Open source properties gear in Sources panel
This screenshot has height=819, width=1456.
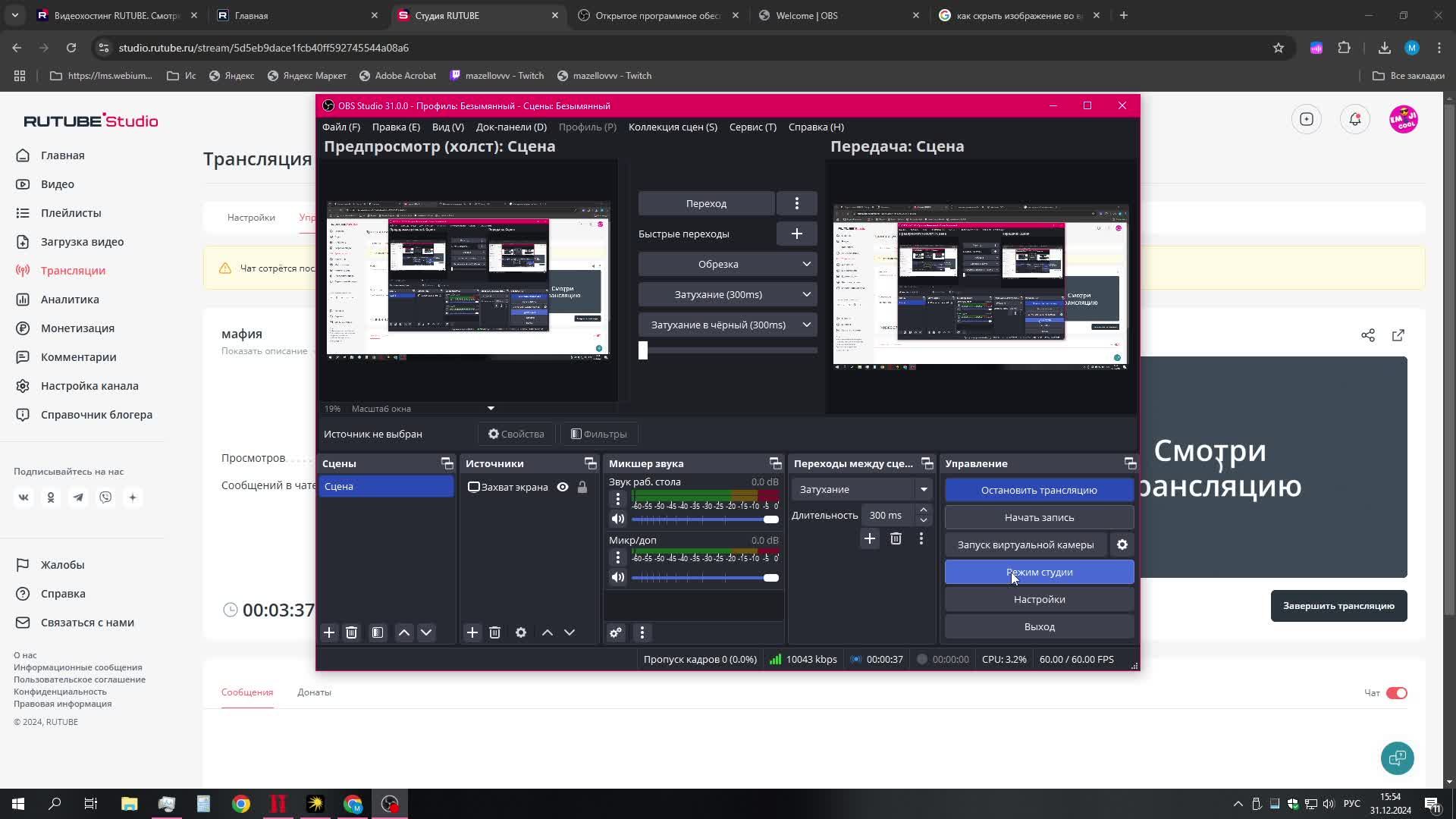[x=521, y=632]
